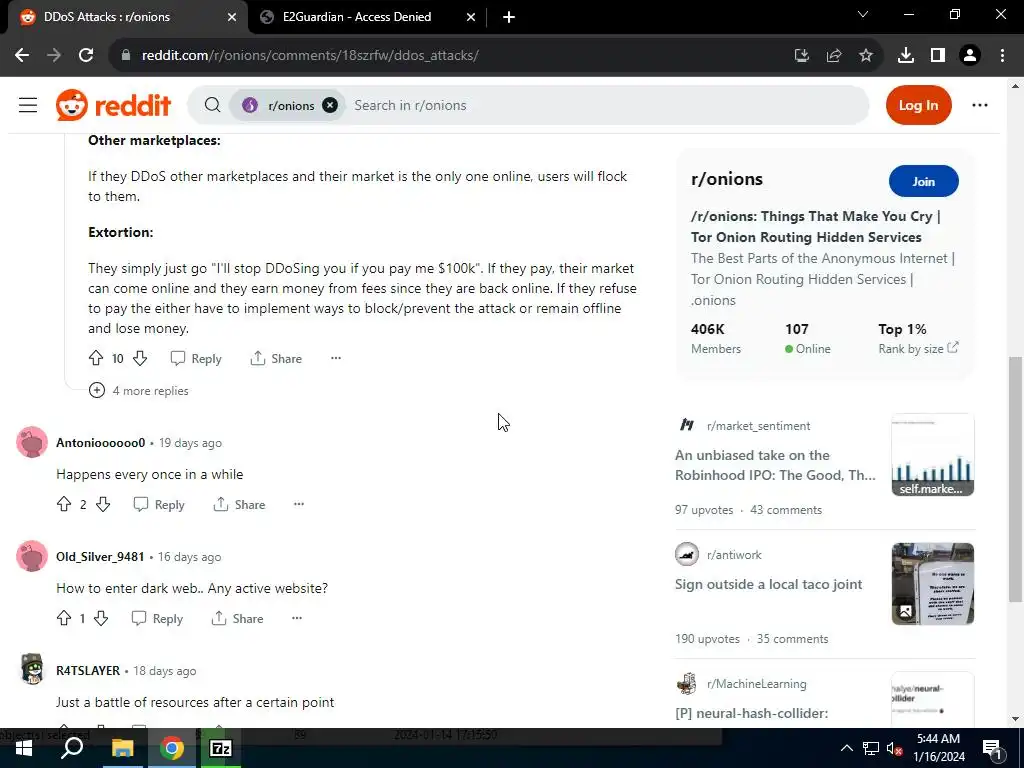The width and height of the screenshot is (1024, 768).
Task: Open r/market_sentiment community link
Action: [758, 426]
